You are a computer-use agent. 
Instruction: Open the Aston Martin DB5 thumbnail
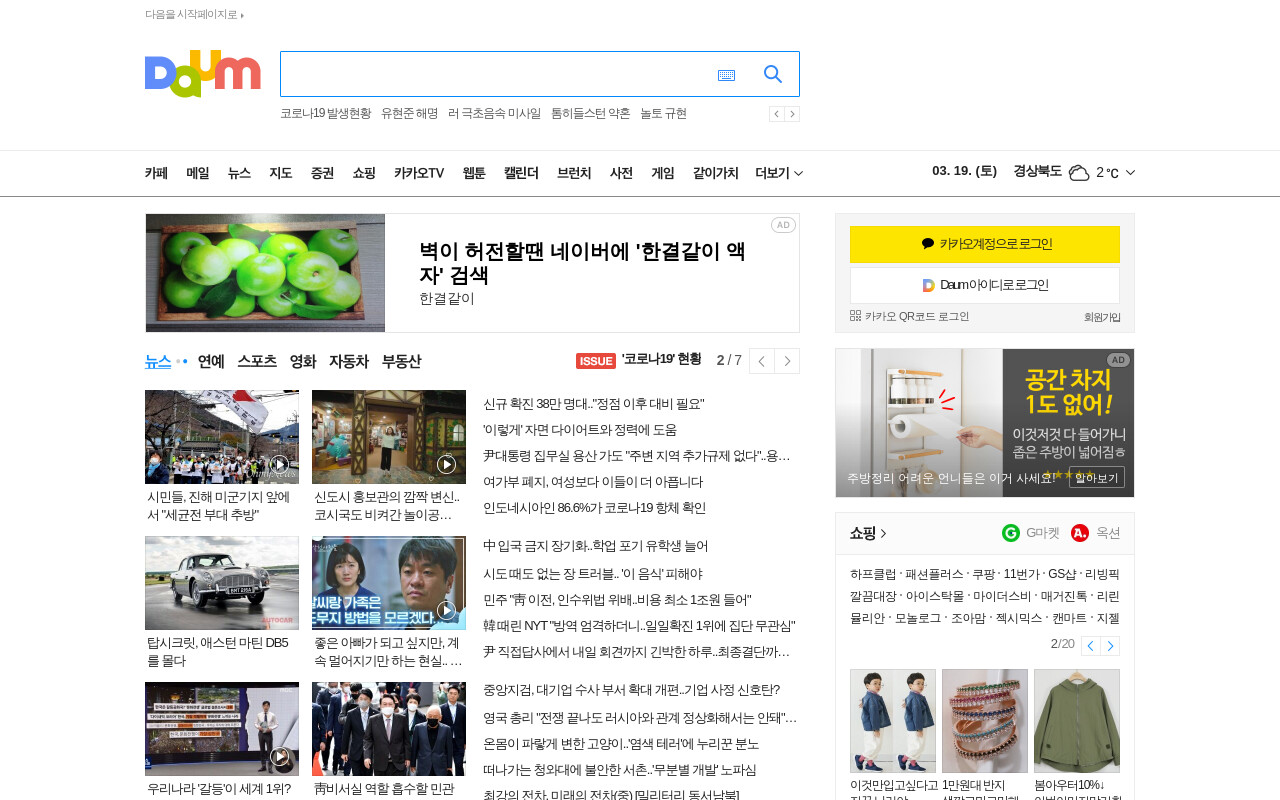click(x=222, y=583)
